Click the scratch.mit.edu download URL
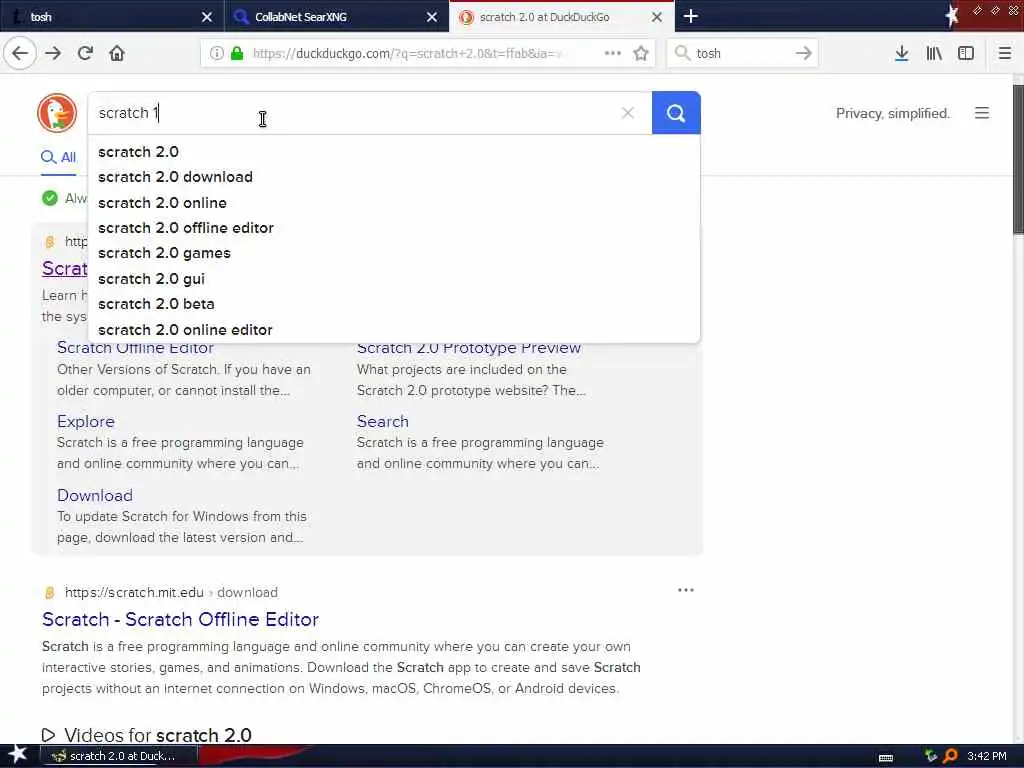Image resolution: width=1024 pixels, height=768 pixels. pyautogui.click(x=171, y=592)
